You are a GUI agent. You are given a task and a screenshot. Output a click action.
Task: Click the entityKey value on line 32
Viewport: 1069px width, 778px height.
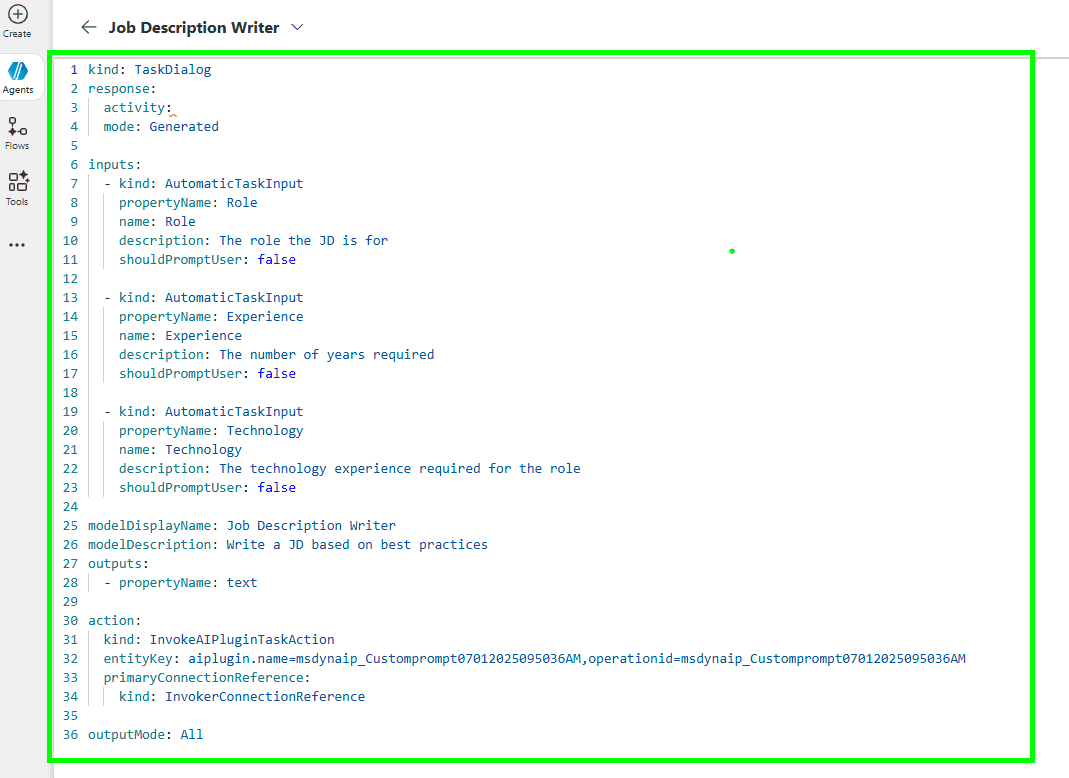[576, 659]
